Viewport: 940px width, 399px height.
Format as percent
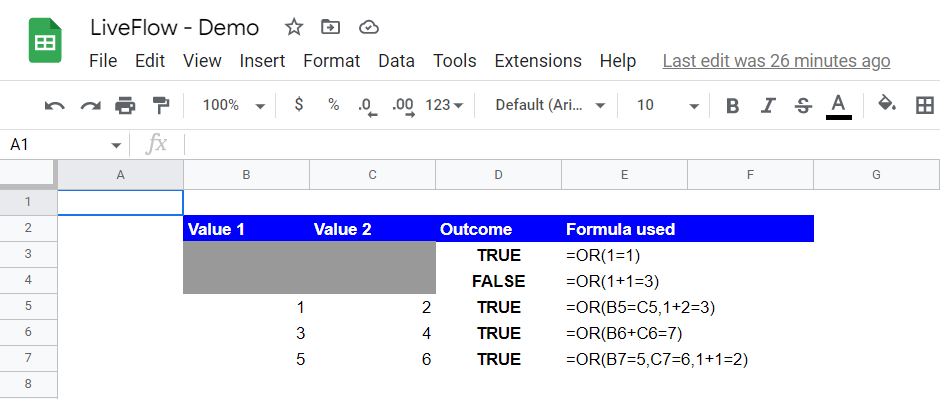coord(333,105)
